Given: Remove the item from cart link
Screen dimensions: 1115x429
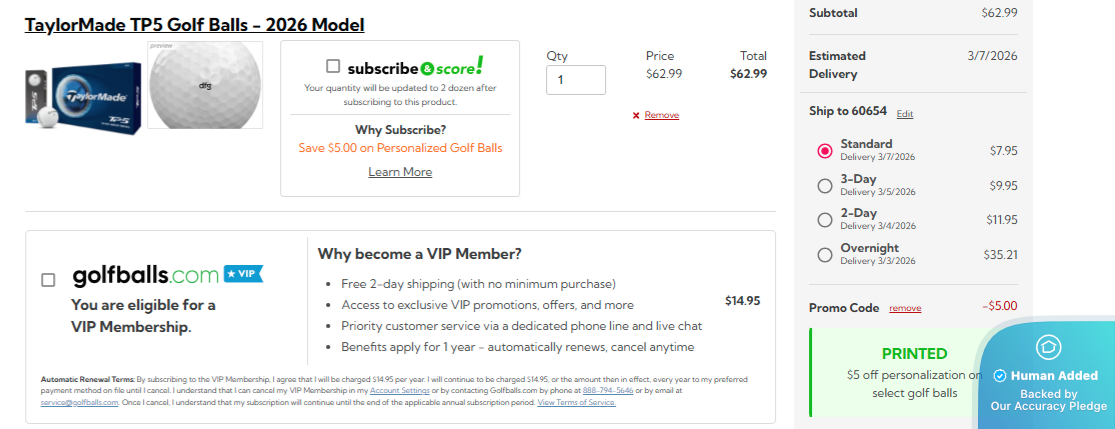Looking at the screenshot, I should click(662, 116).
